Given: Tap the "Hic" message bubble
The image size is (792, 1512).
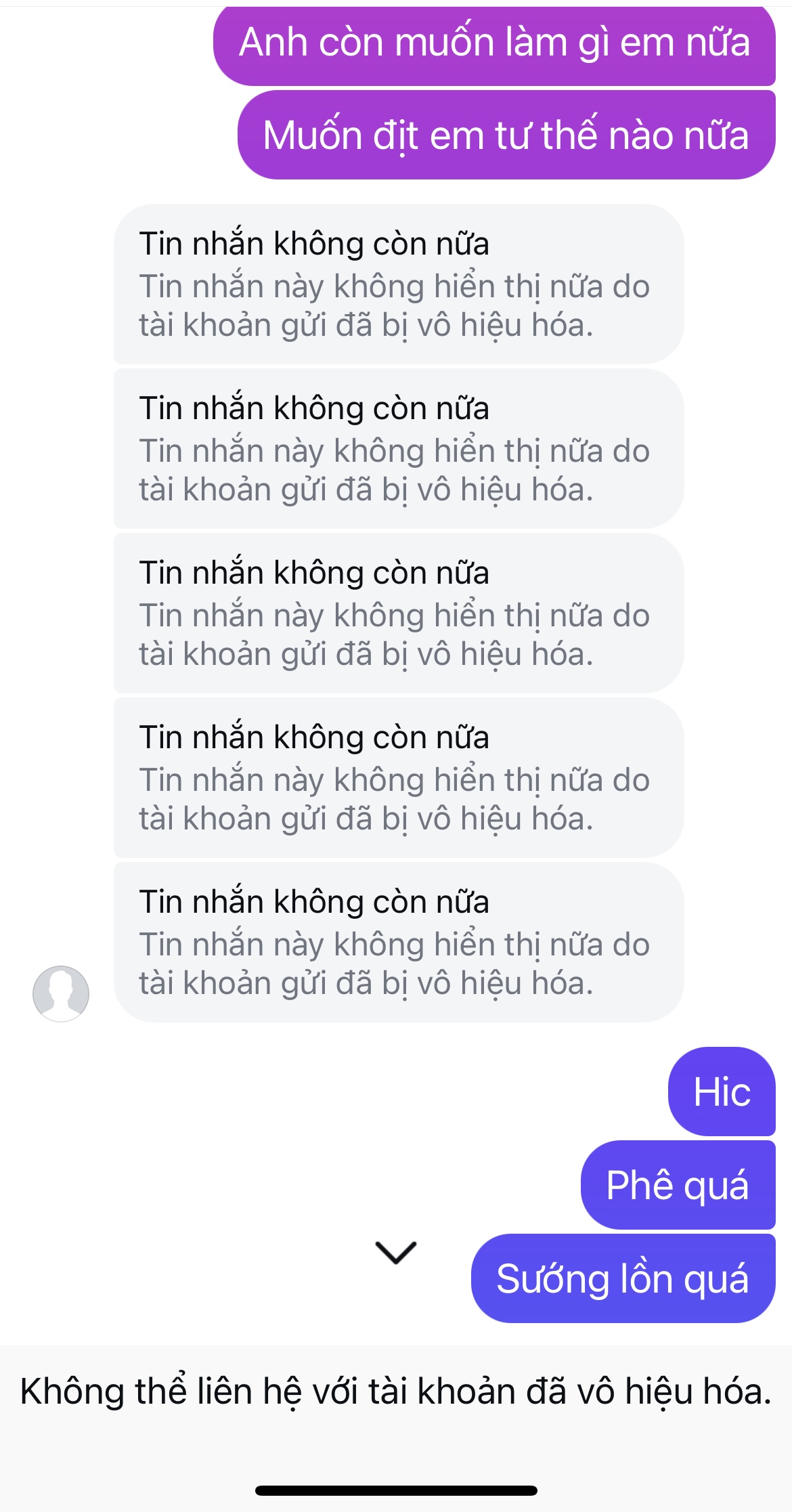Looking at the screenshot, I should coord(722,1092).
